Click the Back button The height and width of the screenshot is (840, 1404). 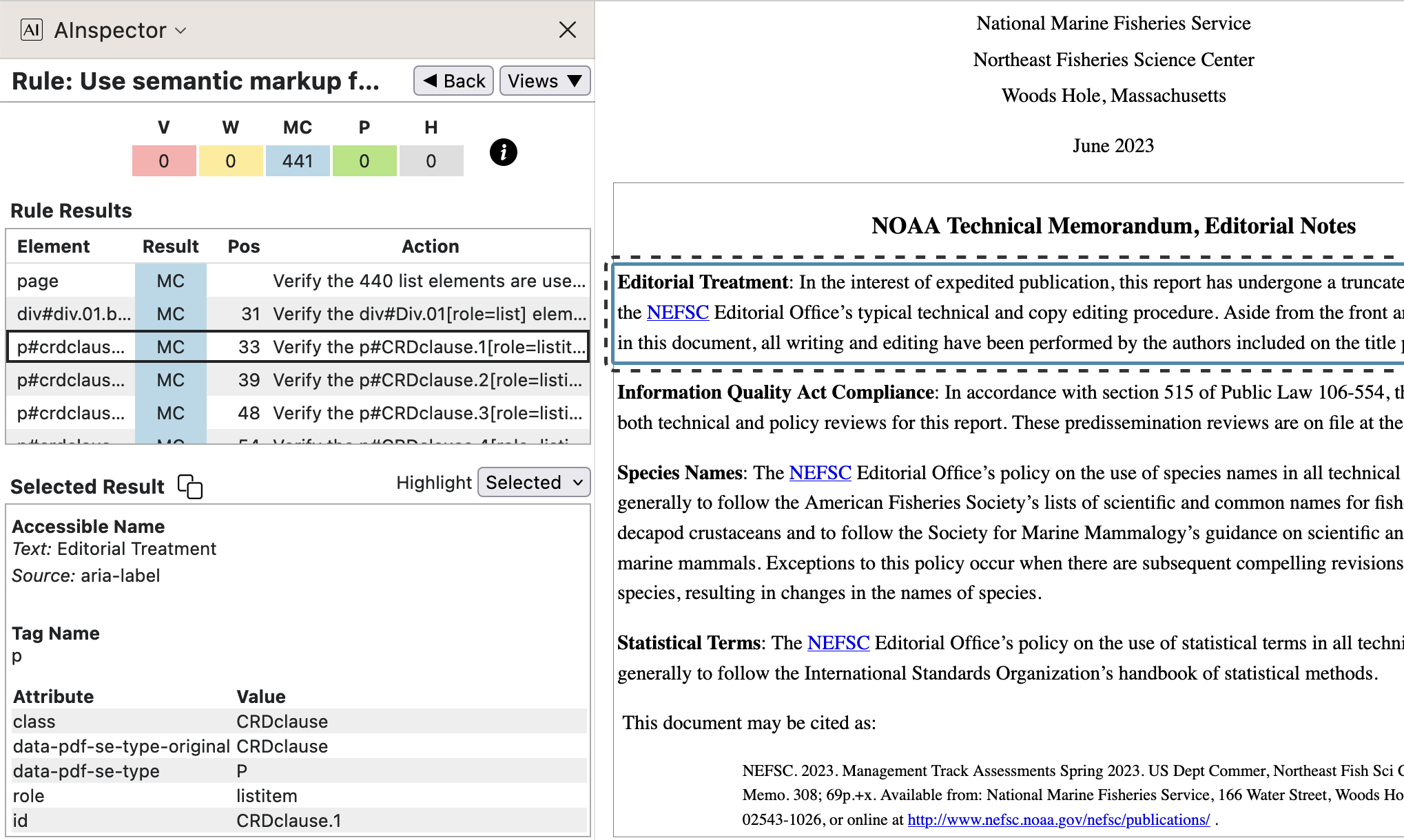coord(453,81)
